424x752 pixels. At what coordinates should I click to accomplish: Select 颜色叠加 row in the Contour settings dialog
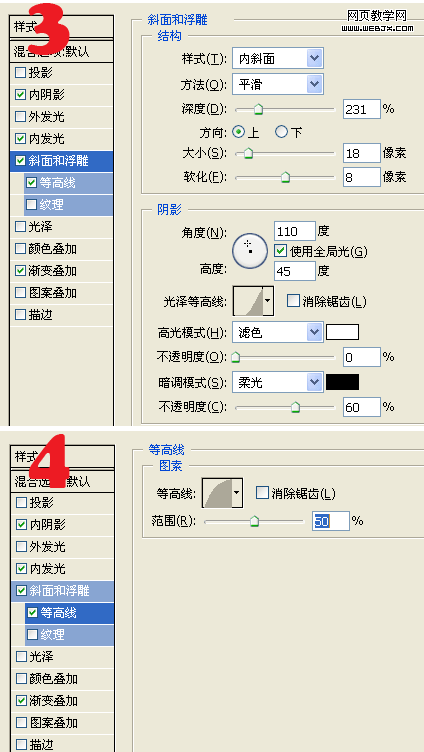62,679
